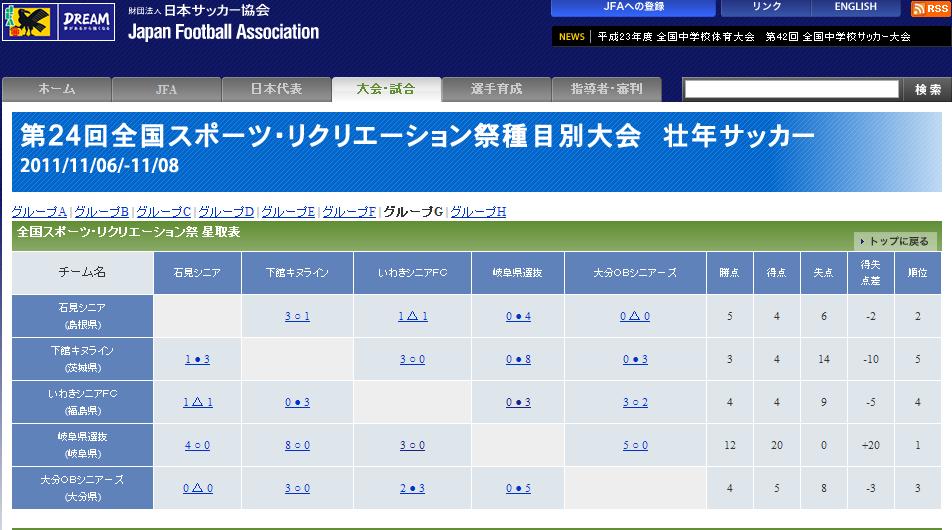This screenshot has width=952, height=530.
Task: Switch to the 日本代表 tab
Action: (x=276, y=89)
